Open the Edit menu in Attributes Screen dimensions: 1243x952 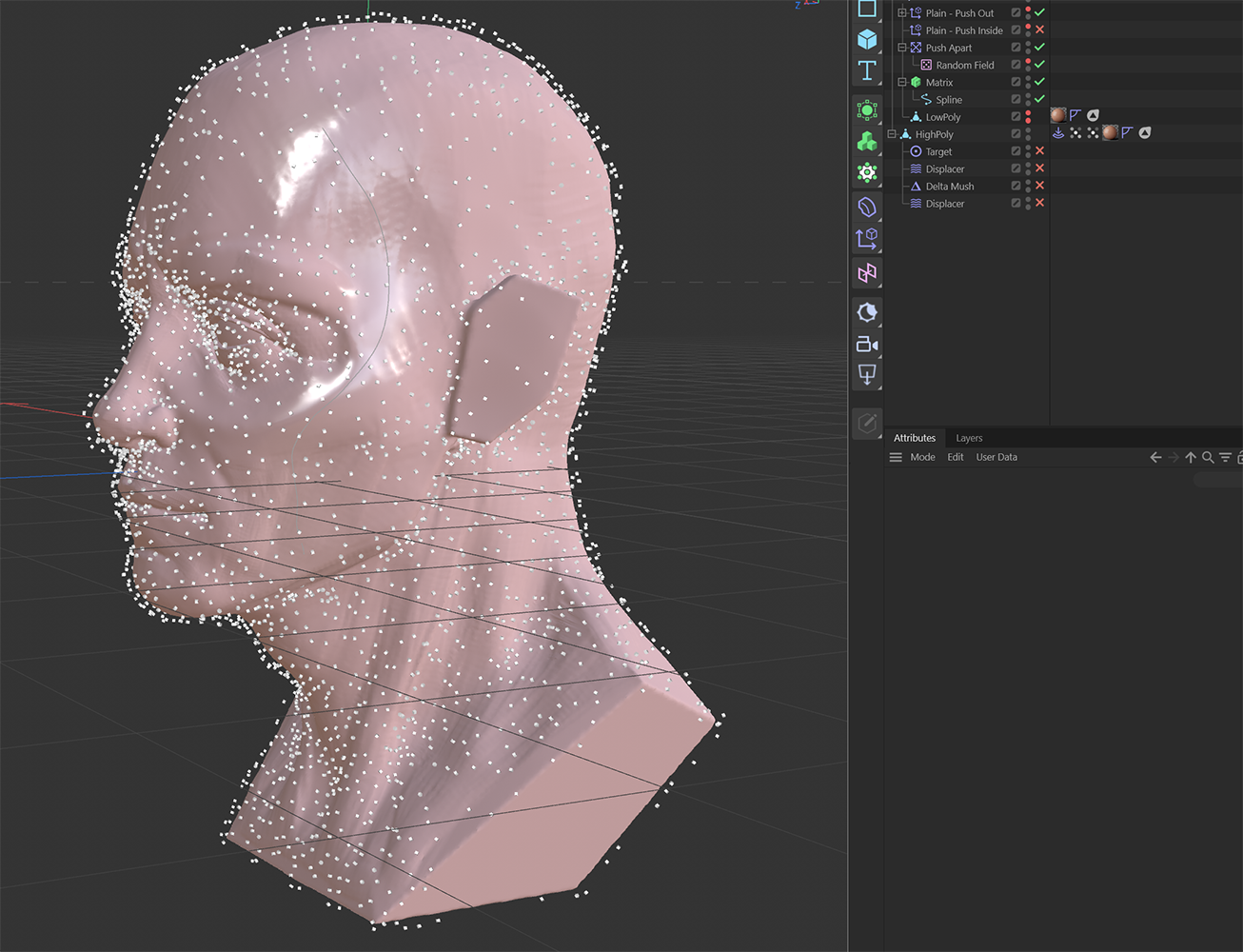[956, 457]
